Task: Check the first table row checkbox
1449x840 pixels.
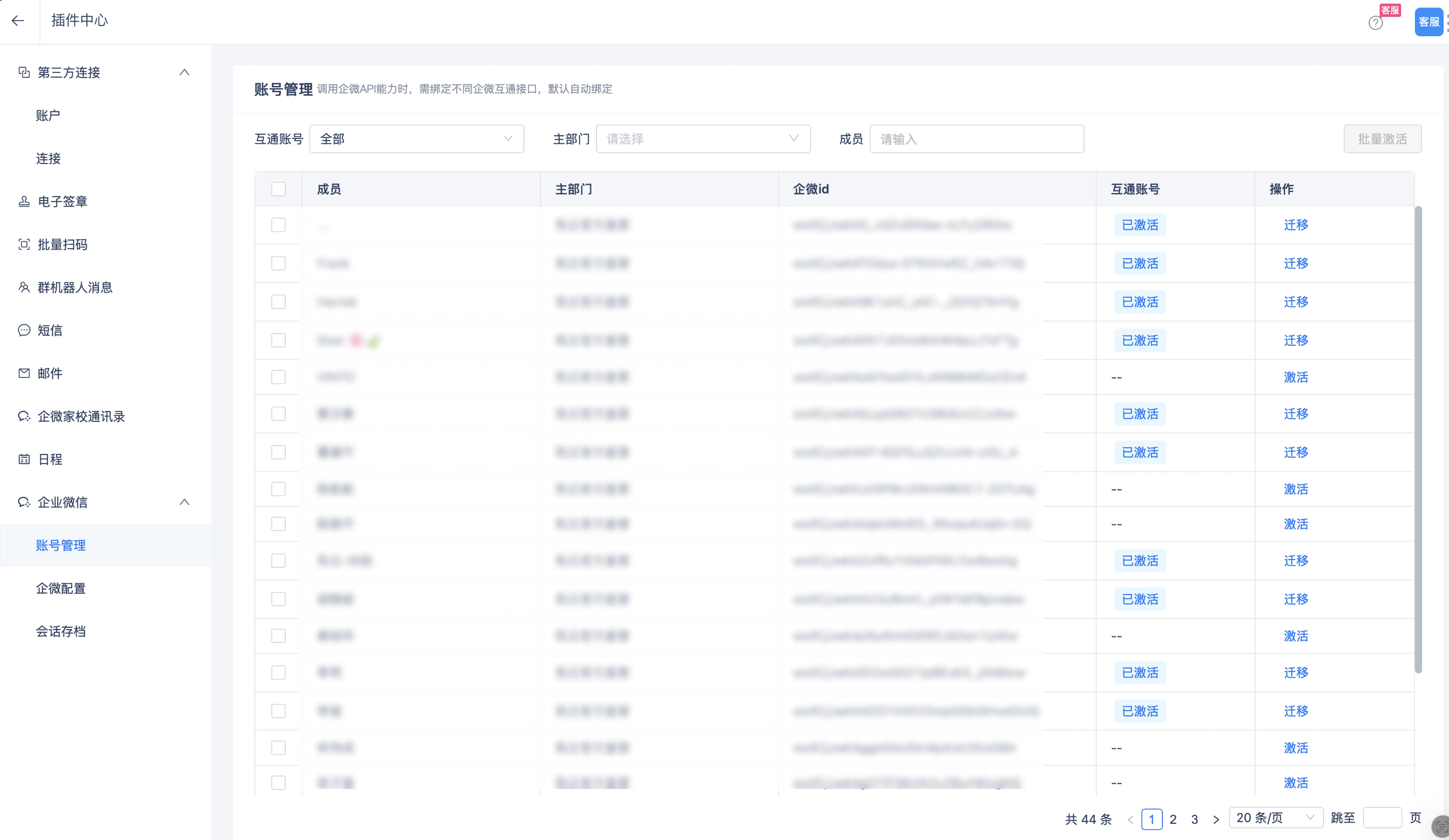Action: point(279,225)
